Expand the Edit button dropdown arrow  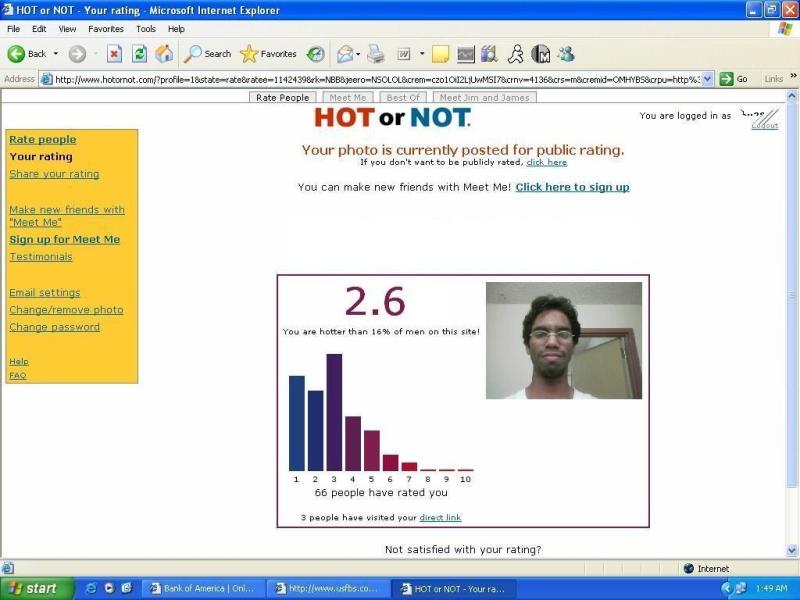tap(422, 54)
